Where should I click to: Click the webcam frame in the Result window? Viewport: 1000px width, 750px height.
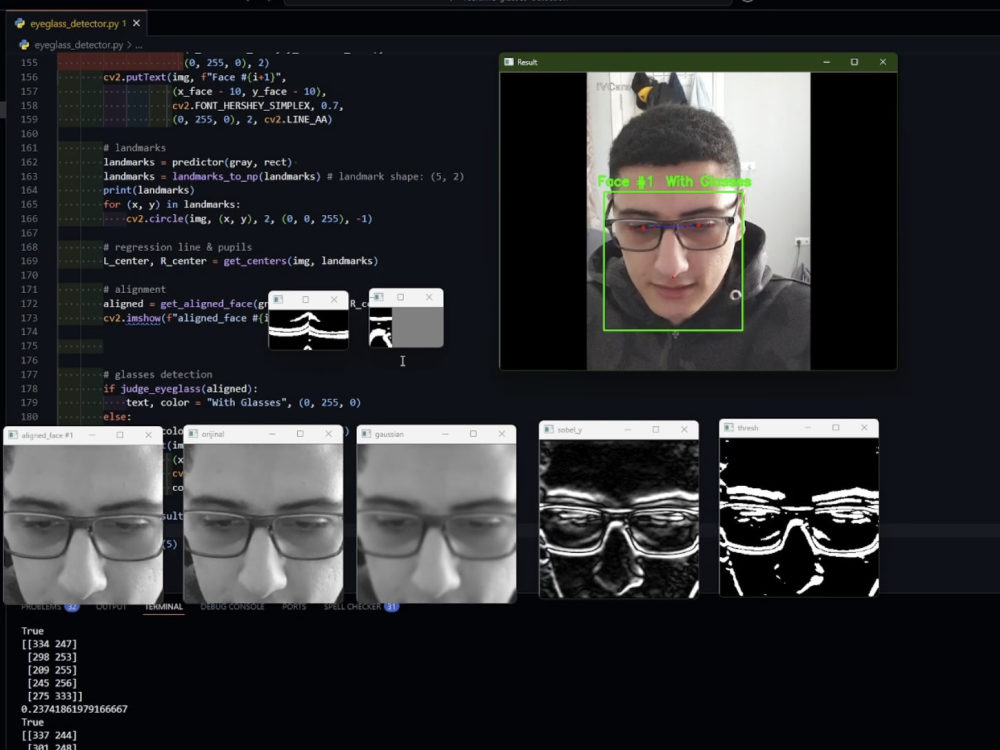pos(698,221)
